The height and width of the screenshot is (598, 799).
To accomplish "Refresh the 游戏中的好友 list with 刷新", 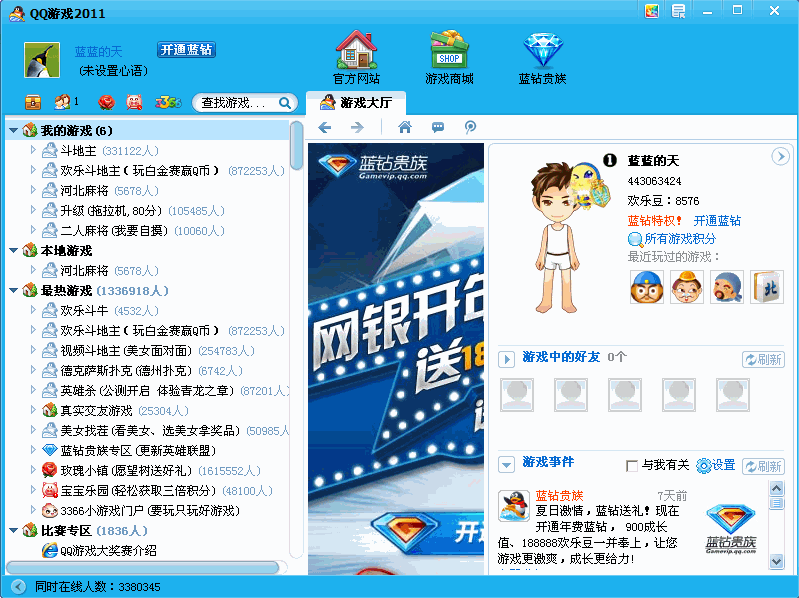I will tap(763, 359).
